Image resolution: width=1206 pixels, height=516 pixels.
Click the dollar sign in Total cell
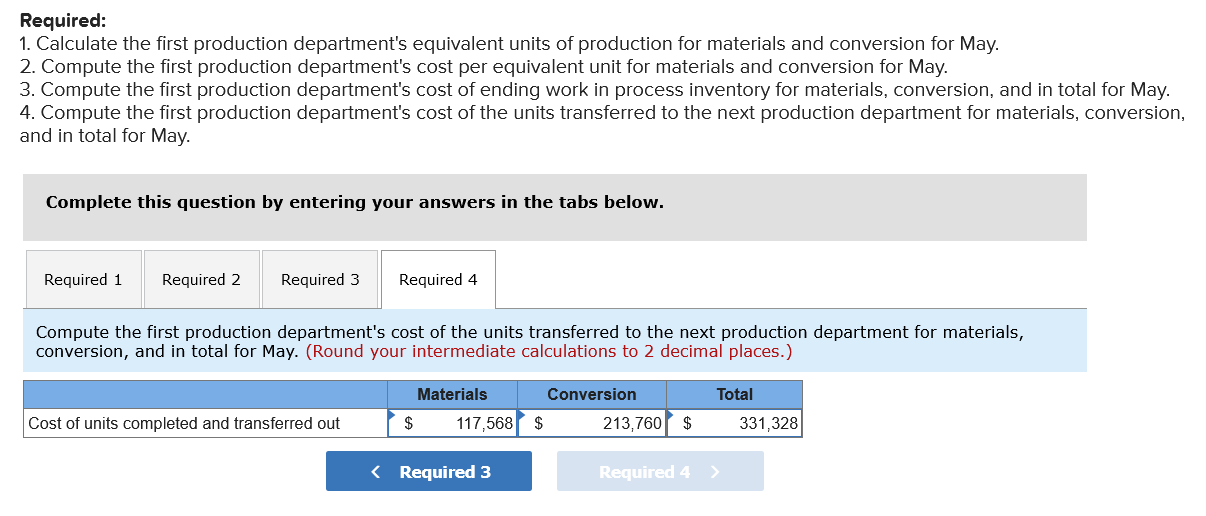(x=687, y=424)
